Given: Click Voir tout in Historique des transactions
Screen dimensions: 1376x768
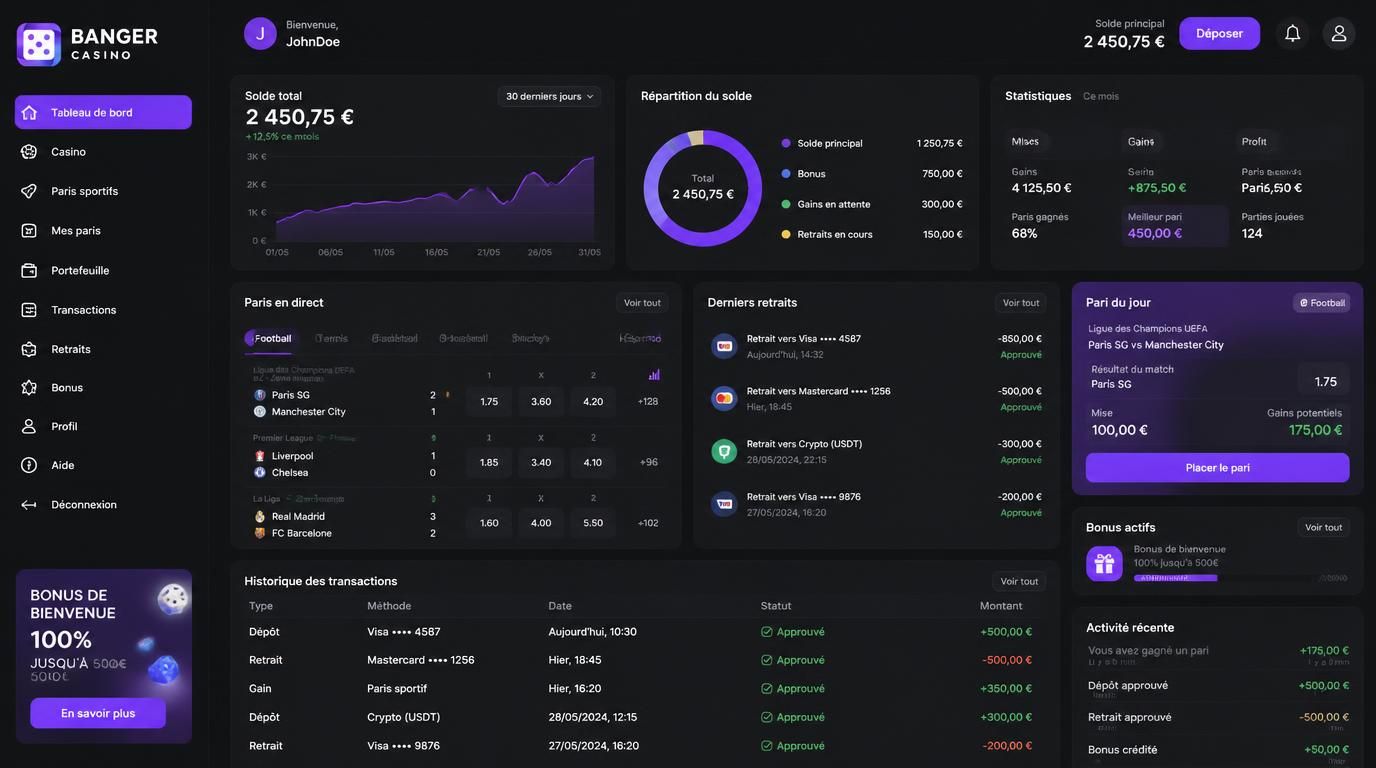Looking at the screenshot, I should [1019, 581].
